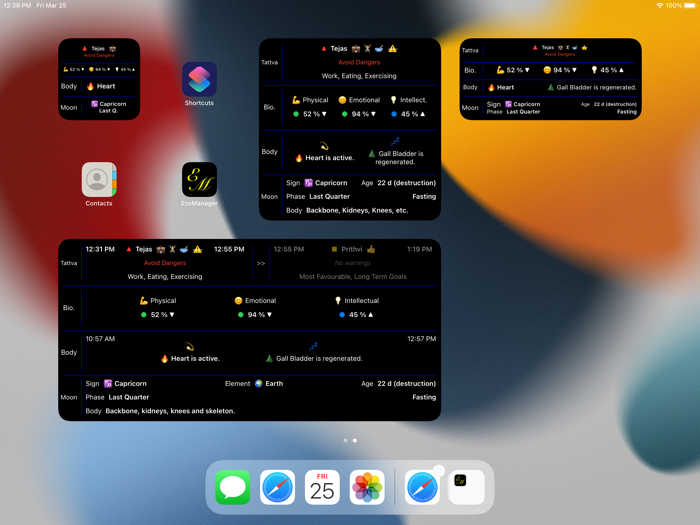The image size is (700, 525).
Task: Tap 'Intellectual' label in large widget
Action: point(362,300)
